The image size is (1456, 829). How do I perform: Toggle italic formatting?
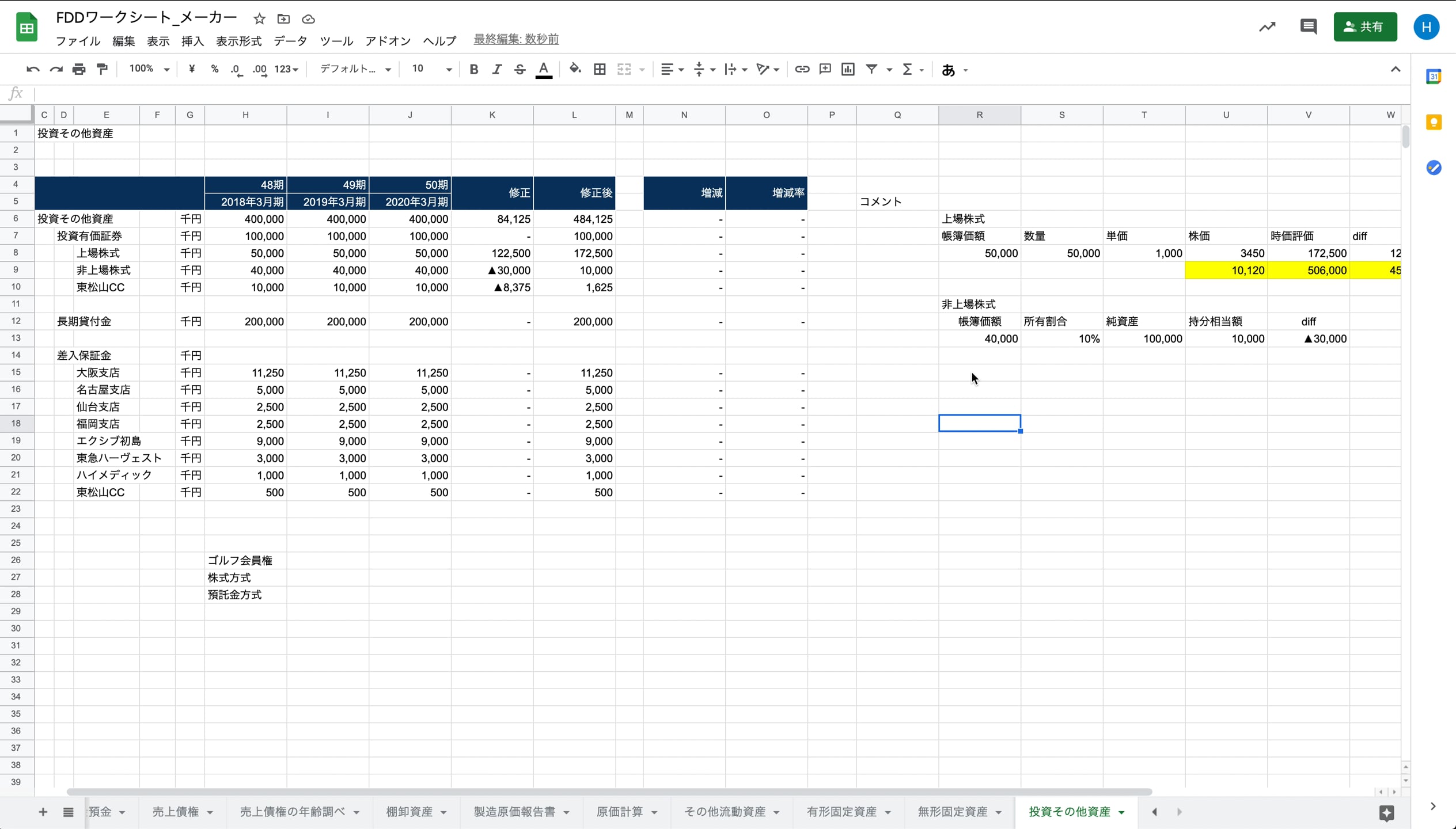pyautogui.click(x=496, y=69)
